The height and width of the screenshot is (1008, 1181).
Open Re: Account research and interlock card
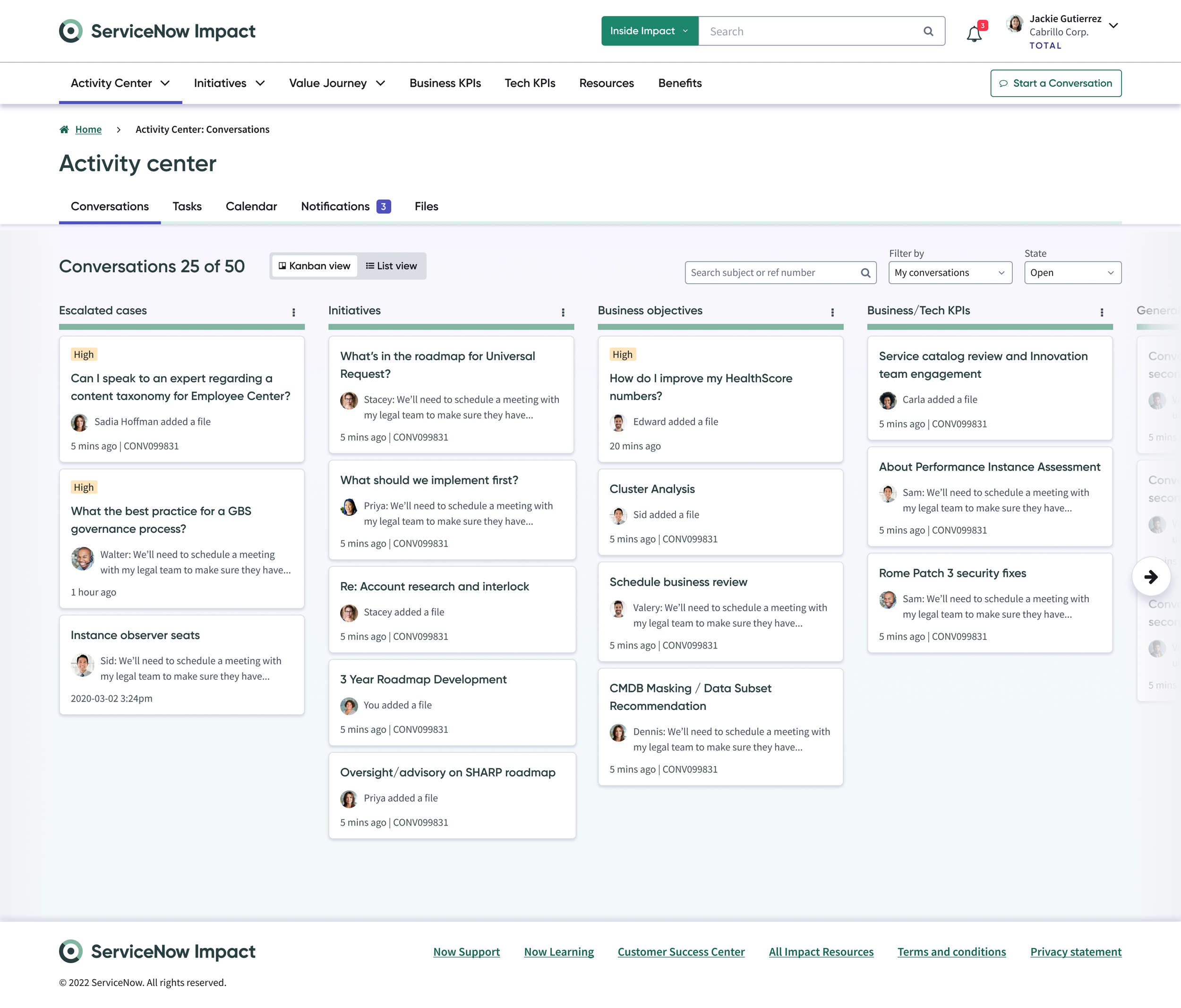coord(452,610)
